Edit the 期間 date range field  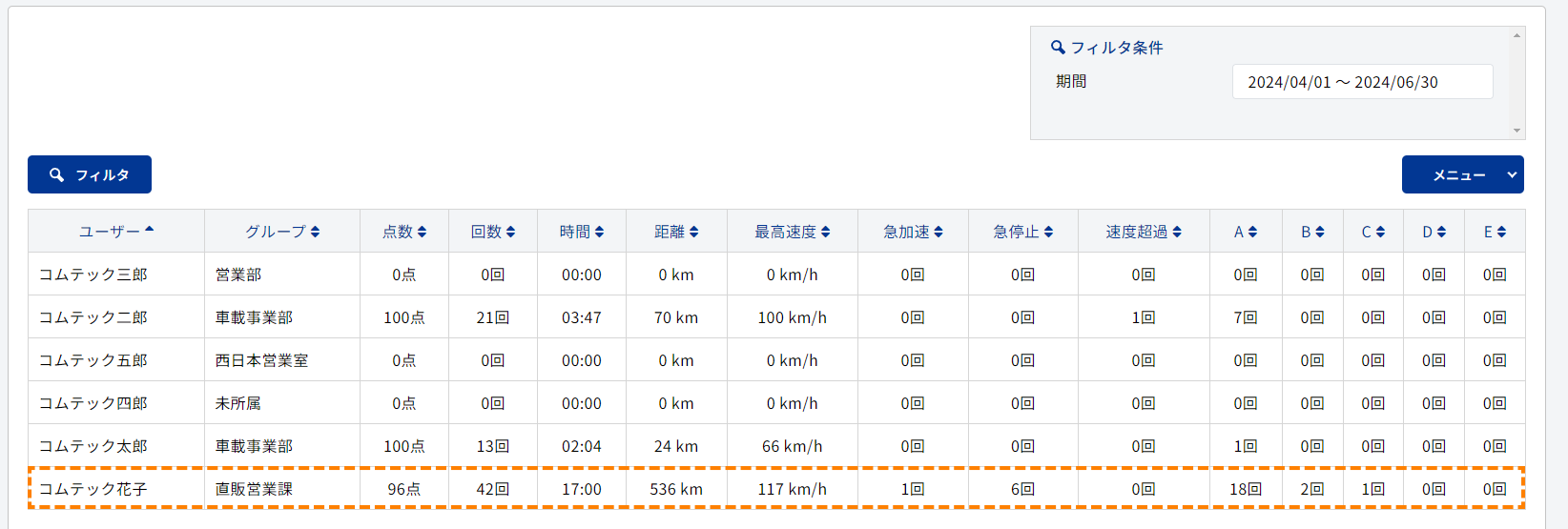coord(1362,82)
